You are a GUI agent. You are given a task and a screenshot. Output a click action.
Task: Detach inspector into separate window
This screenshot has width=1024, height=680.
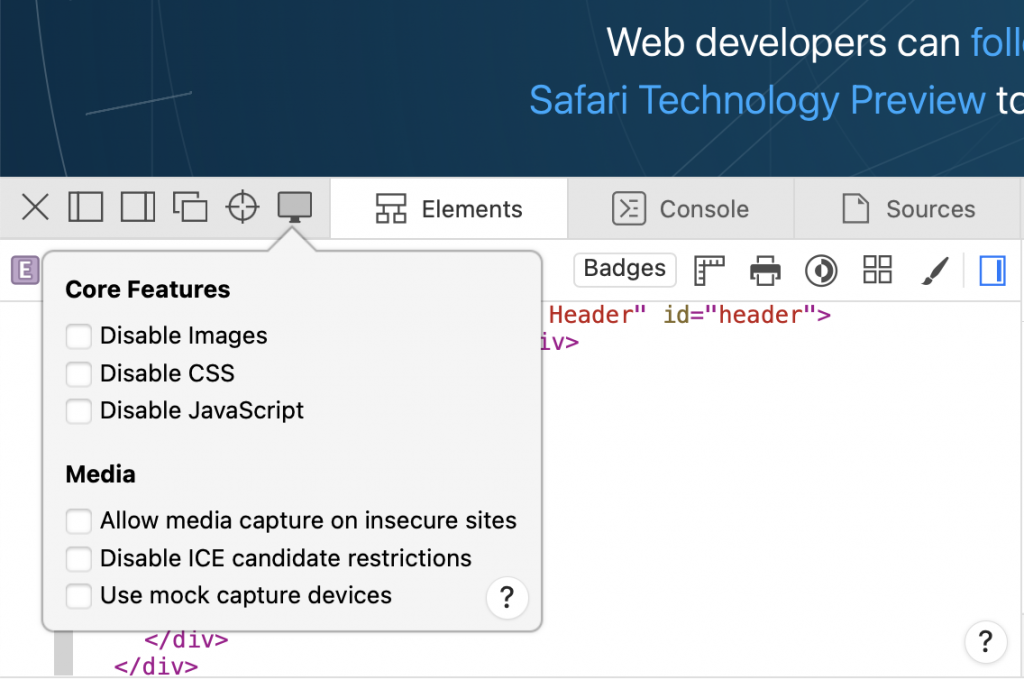189,207
